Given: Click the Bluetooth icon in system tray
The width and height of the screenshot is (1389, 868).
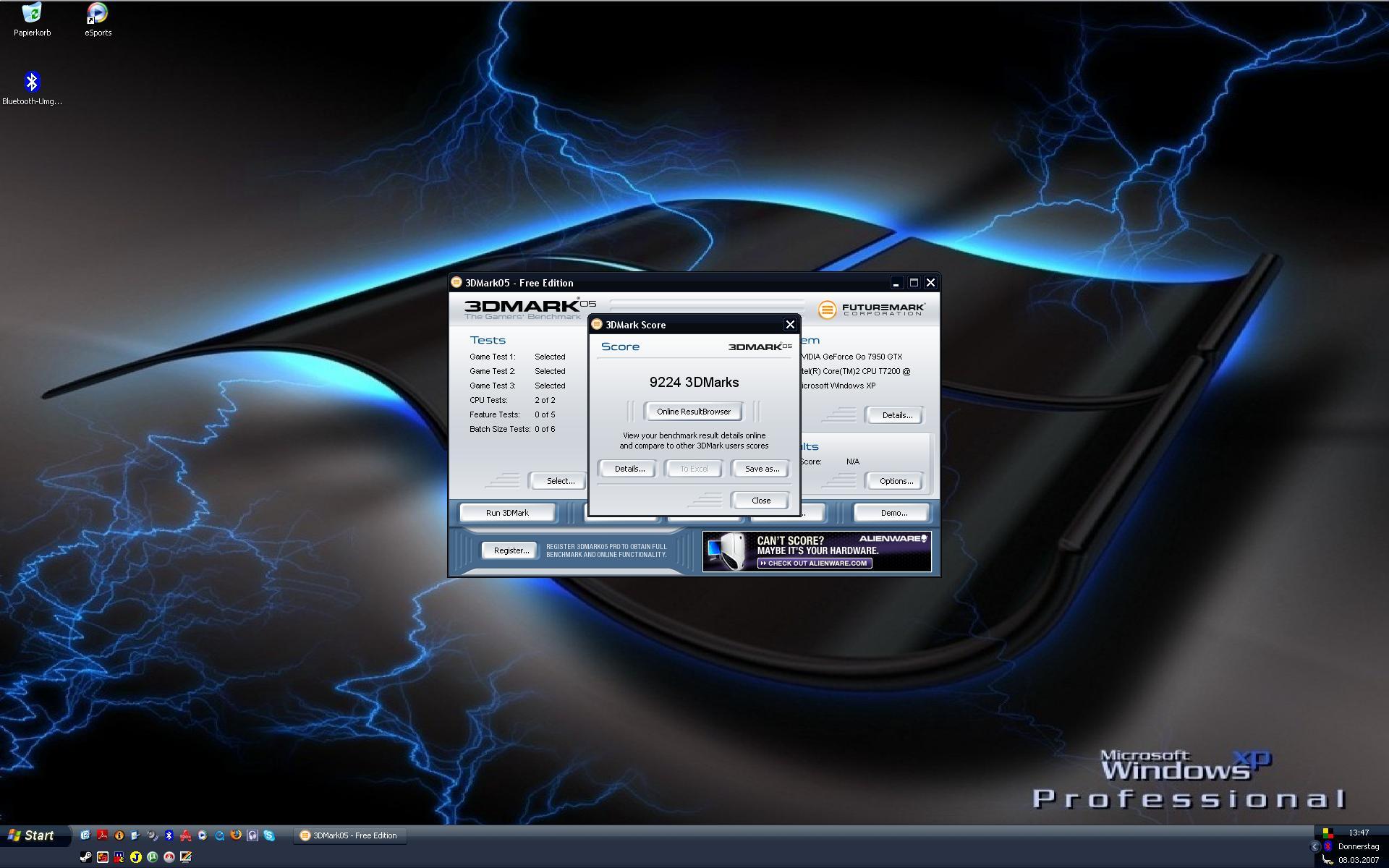Looking at the screenshot, I should (x=1328, y=846).
